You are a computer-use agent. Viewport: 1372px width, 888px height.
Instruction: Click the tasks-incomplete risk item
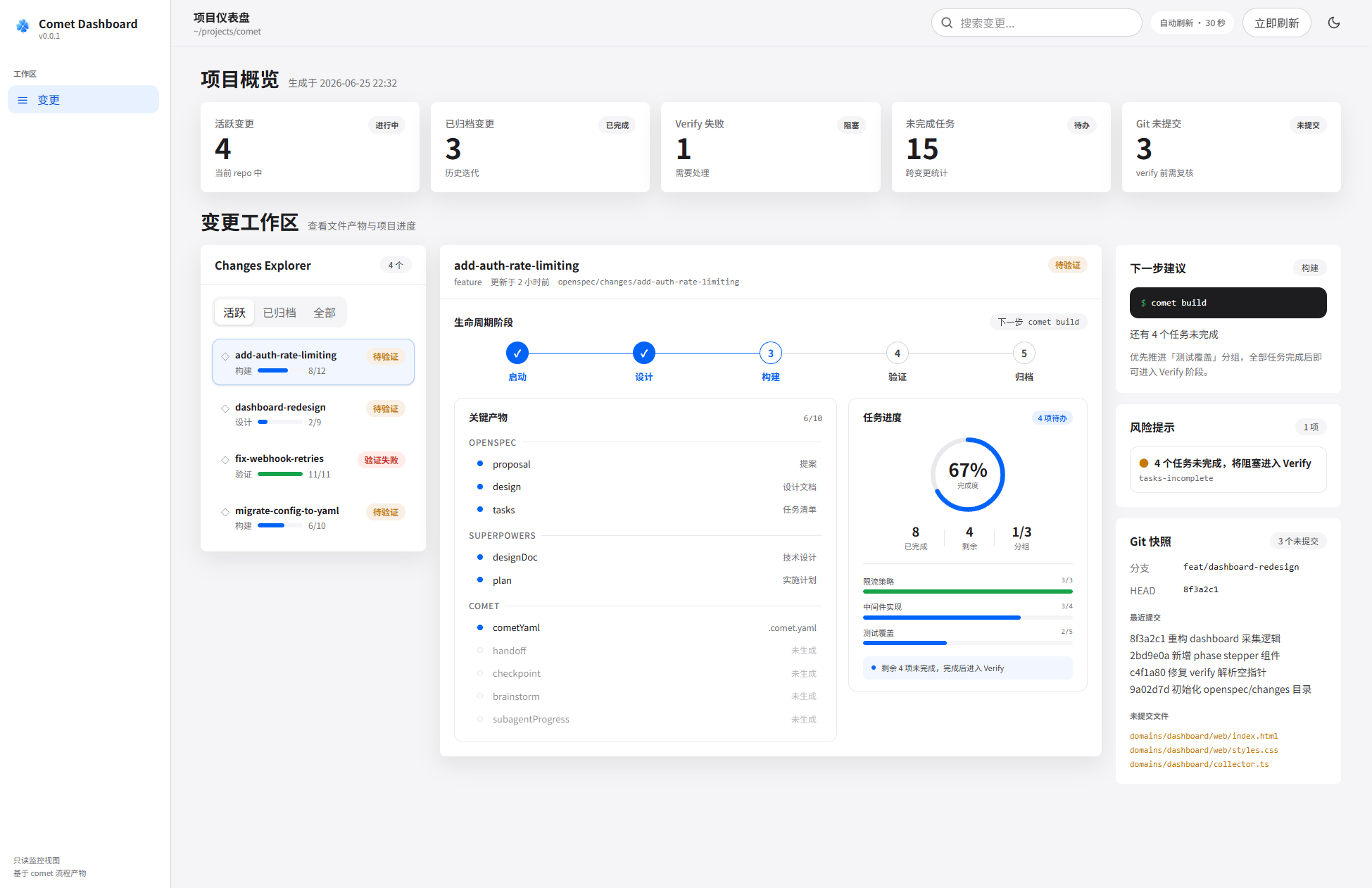tap(1228, 470)
